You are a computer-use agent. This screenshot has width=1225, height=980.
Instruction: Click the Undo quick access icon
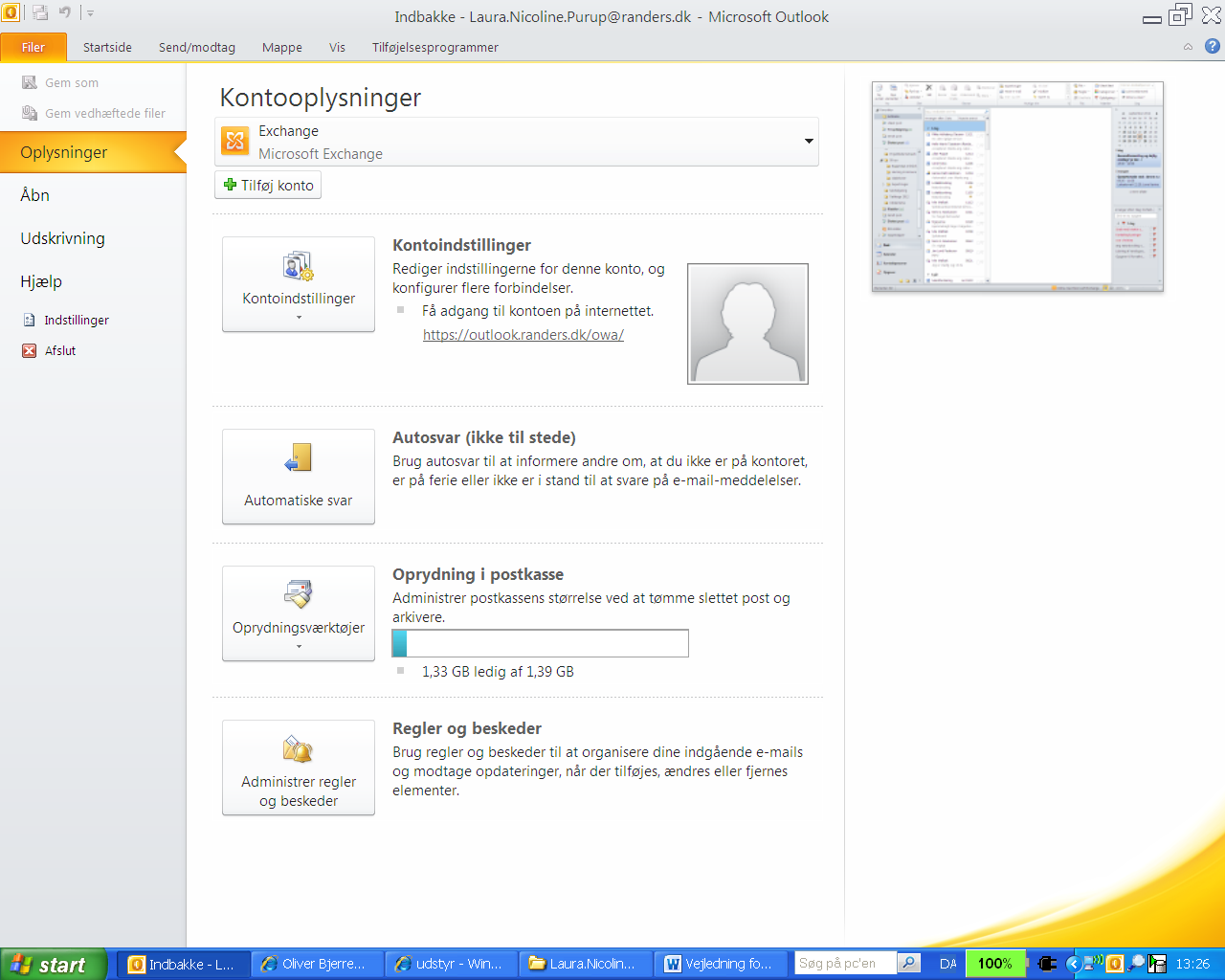(65, 12)
